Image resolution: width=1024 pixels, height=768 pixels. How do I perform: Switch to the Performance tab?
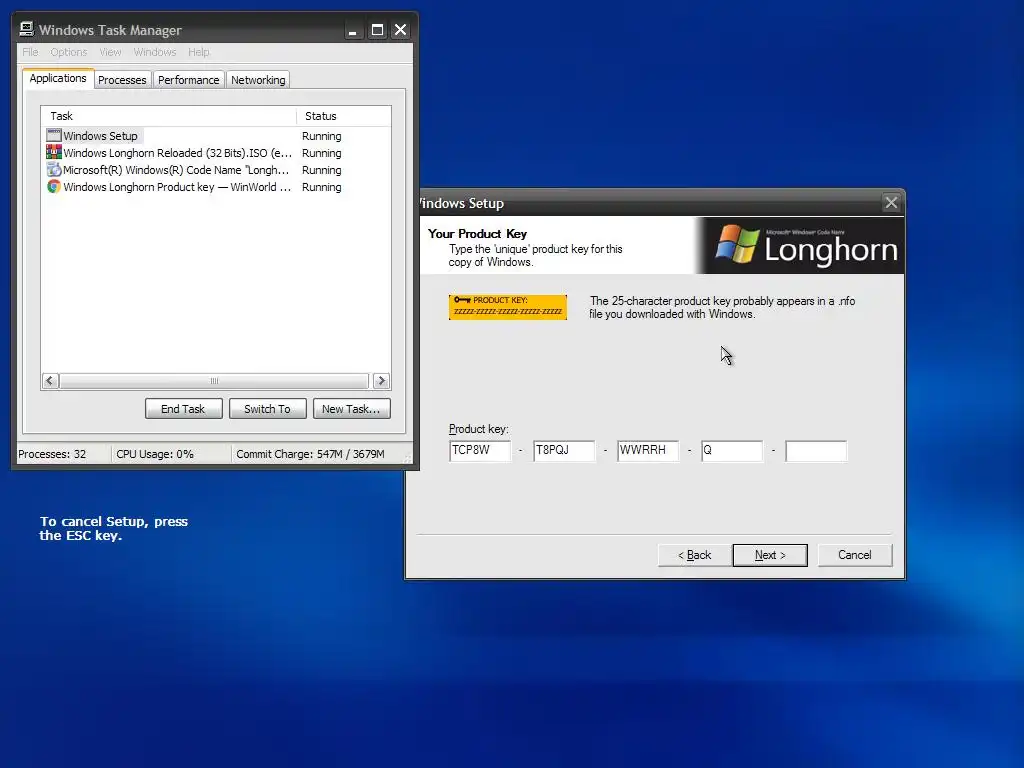(x=189, y=80)
